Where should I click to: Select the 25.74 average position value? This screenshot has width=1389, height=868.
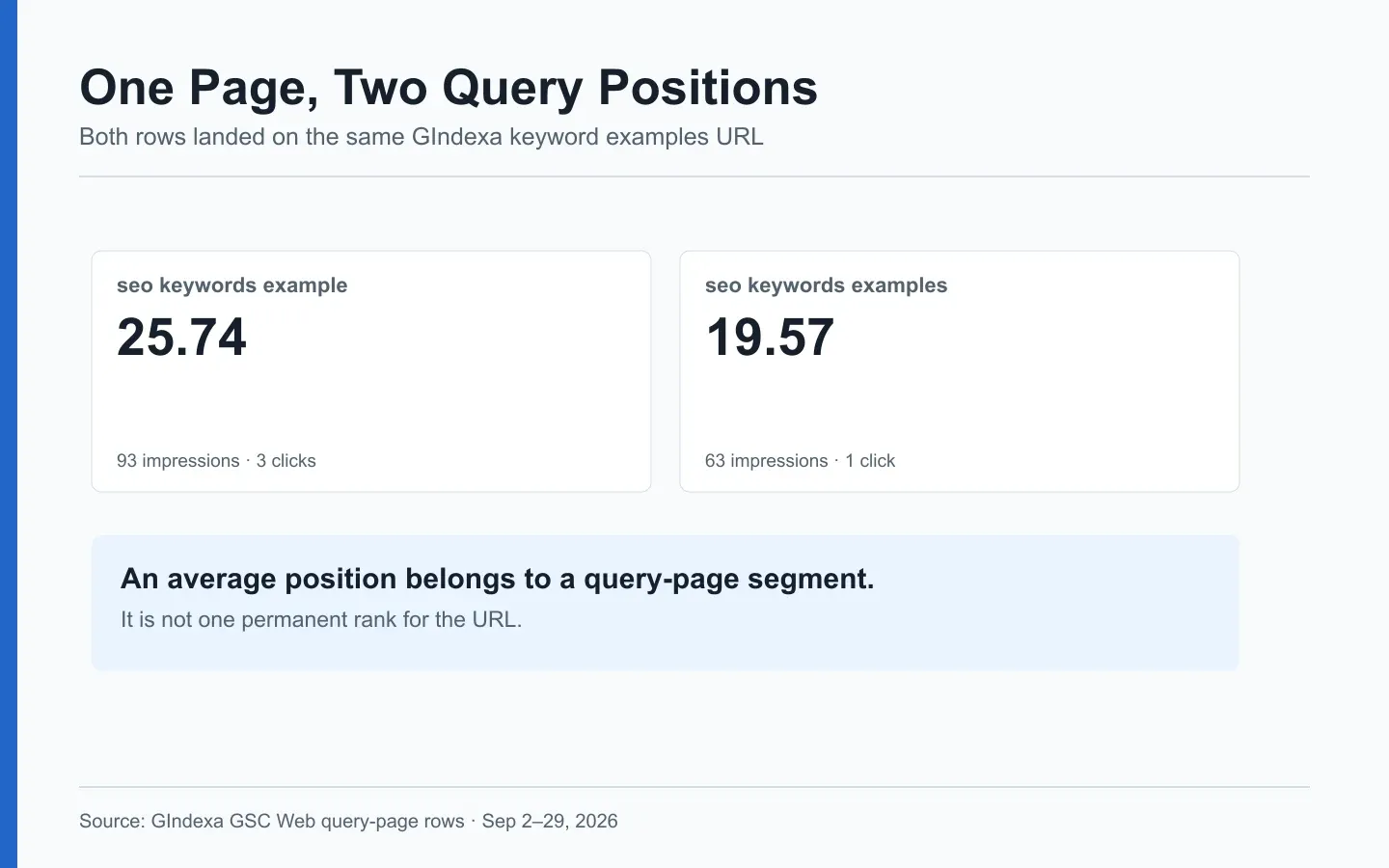(181, 338)
